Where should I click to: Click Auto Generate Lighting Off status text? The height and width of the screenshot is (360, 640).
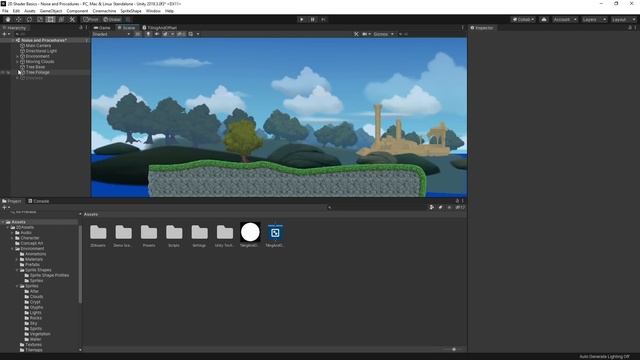pos(604,357)
